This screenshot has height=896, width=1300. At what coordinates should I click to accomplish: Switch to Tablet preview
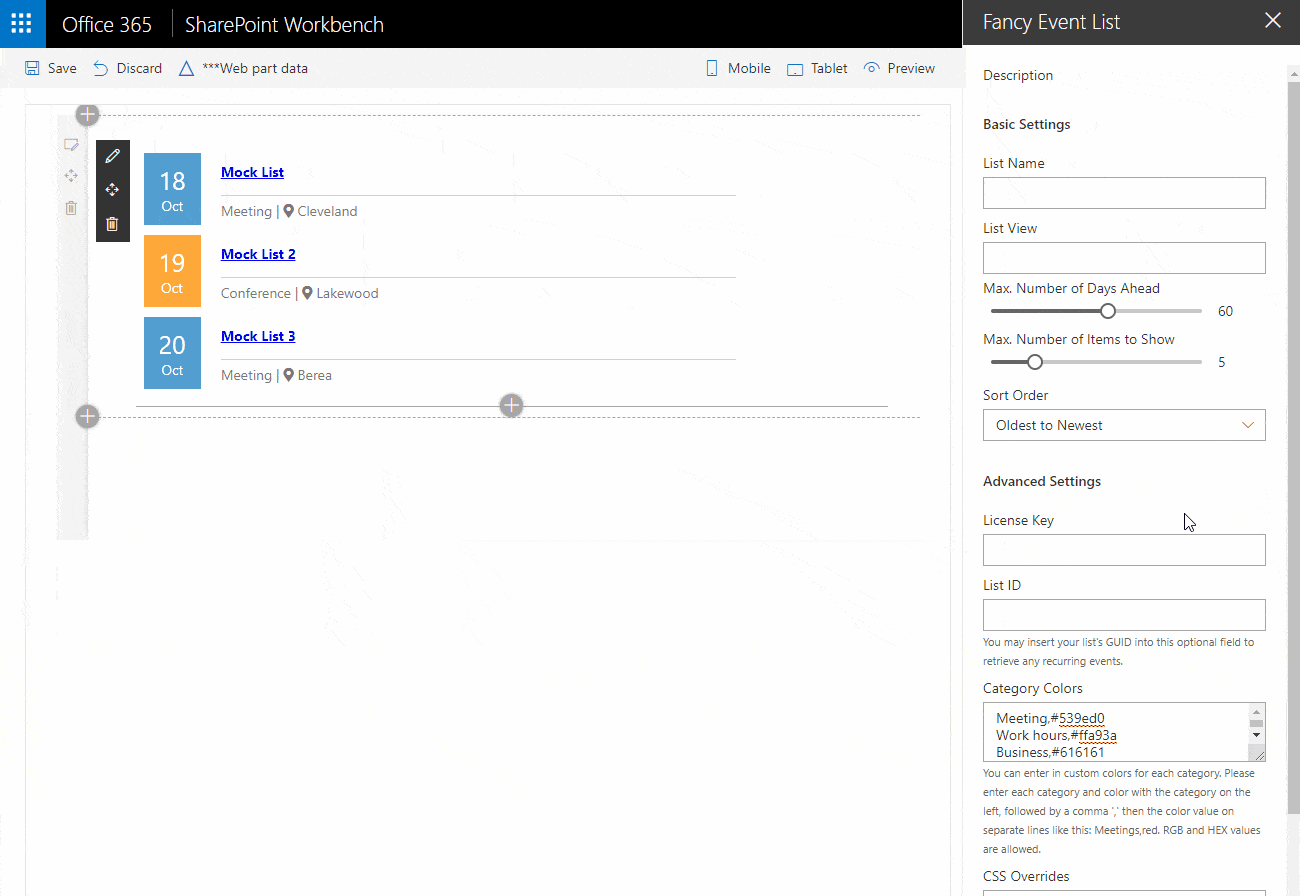pyautogui.click(x=817, y=68)
